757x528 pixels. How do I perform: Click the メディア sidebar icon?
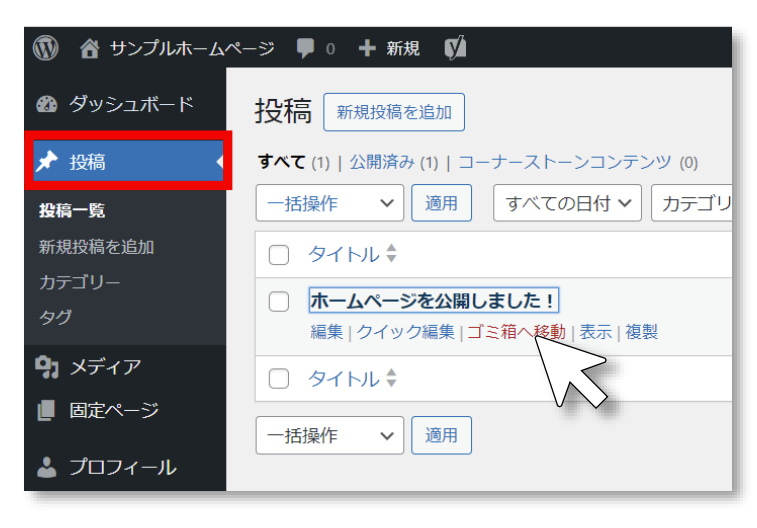pos(46,367)
